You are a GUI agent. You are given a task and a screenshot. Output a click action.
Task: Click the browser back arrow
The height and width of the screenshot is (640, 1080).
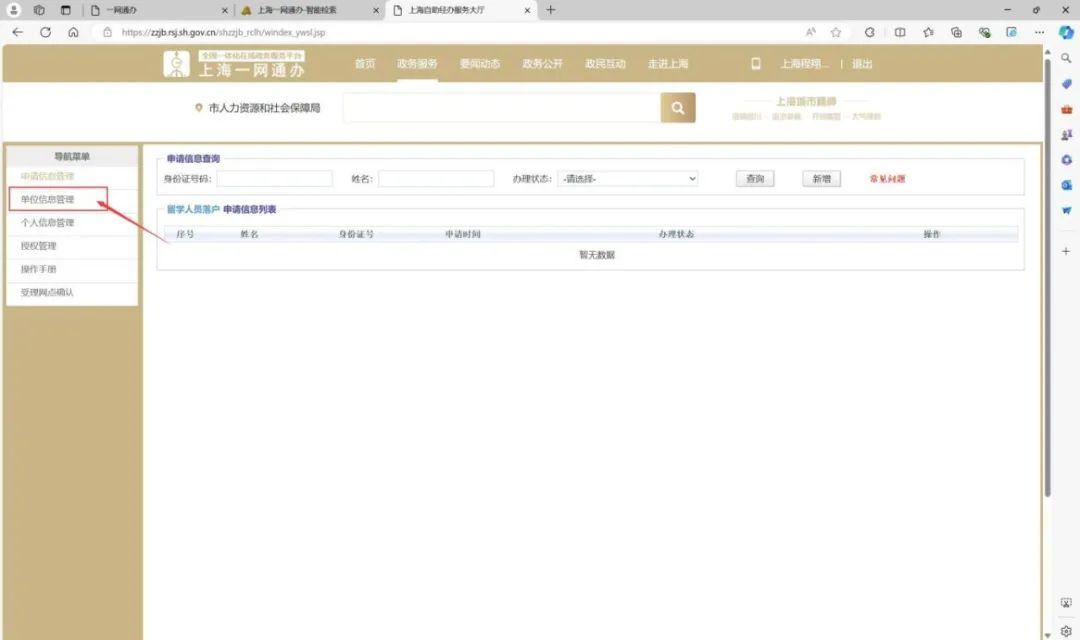coord(17,32)
